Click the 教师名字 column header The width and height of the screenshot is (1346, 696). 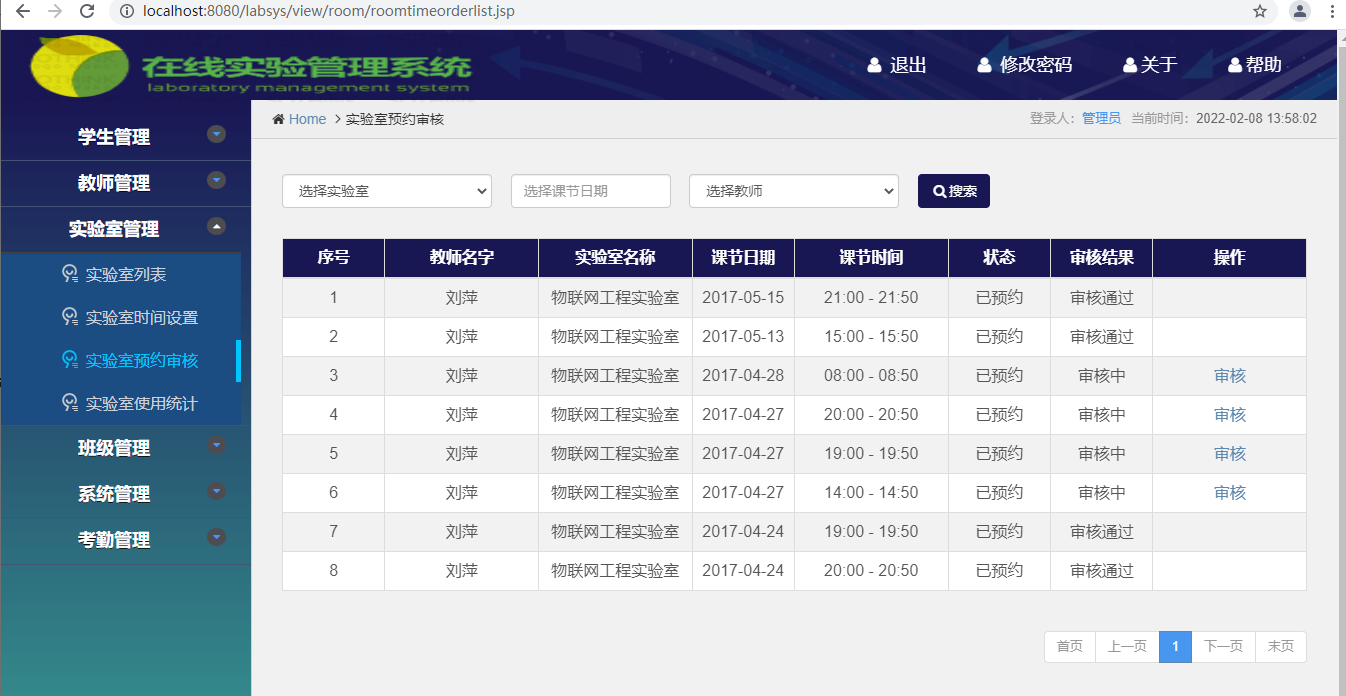pyautogui.click(x=462, y=258)
